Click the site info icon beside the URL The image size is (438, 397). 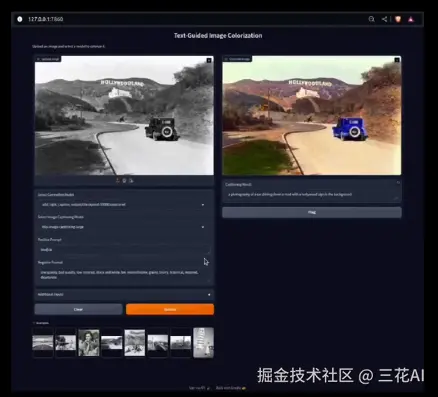click(20, 19)
